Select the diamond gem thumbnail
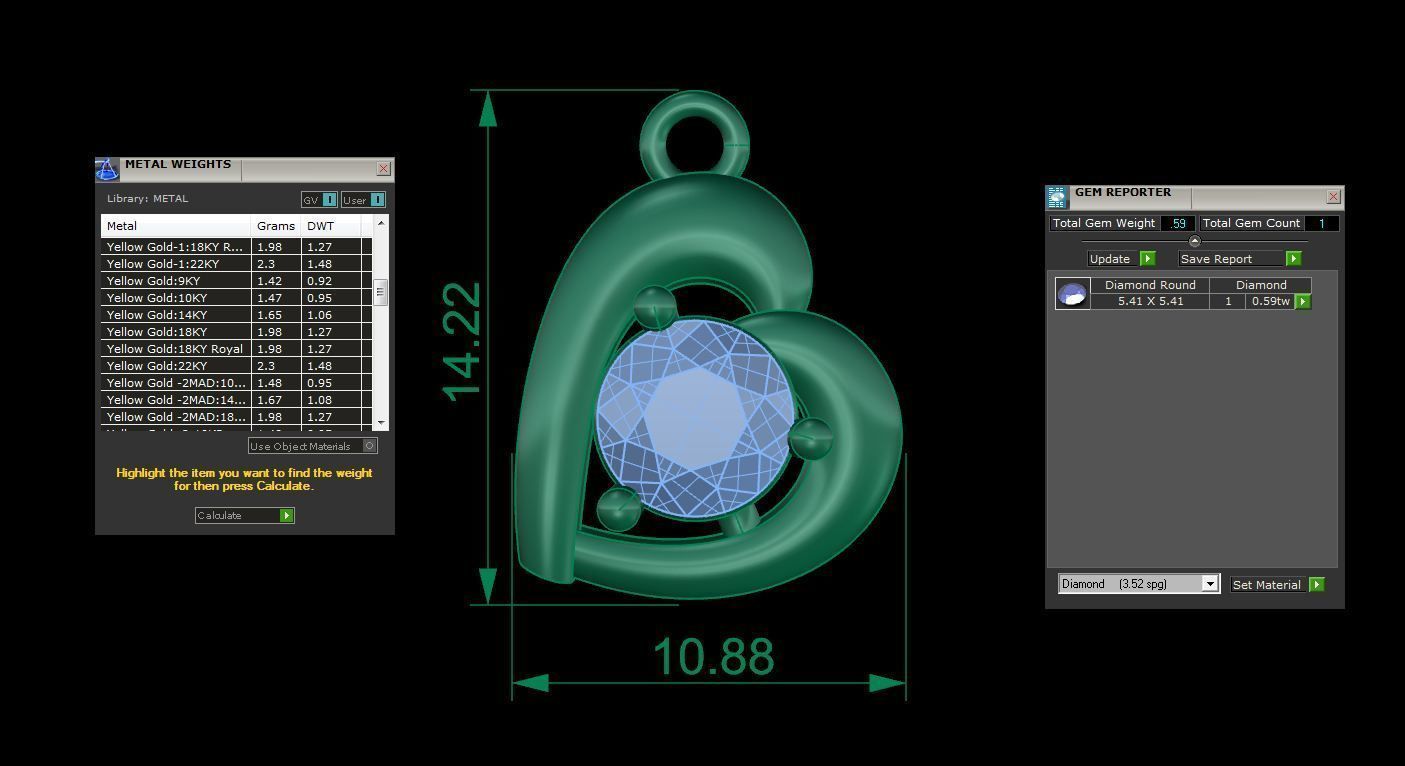1405x766 pixels. (x=1072, y=294)
